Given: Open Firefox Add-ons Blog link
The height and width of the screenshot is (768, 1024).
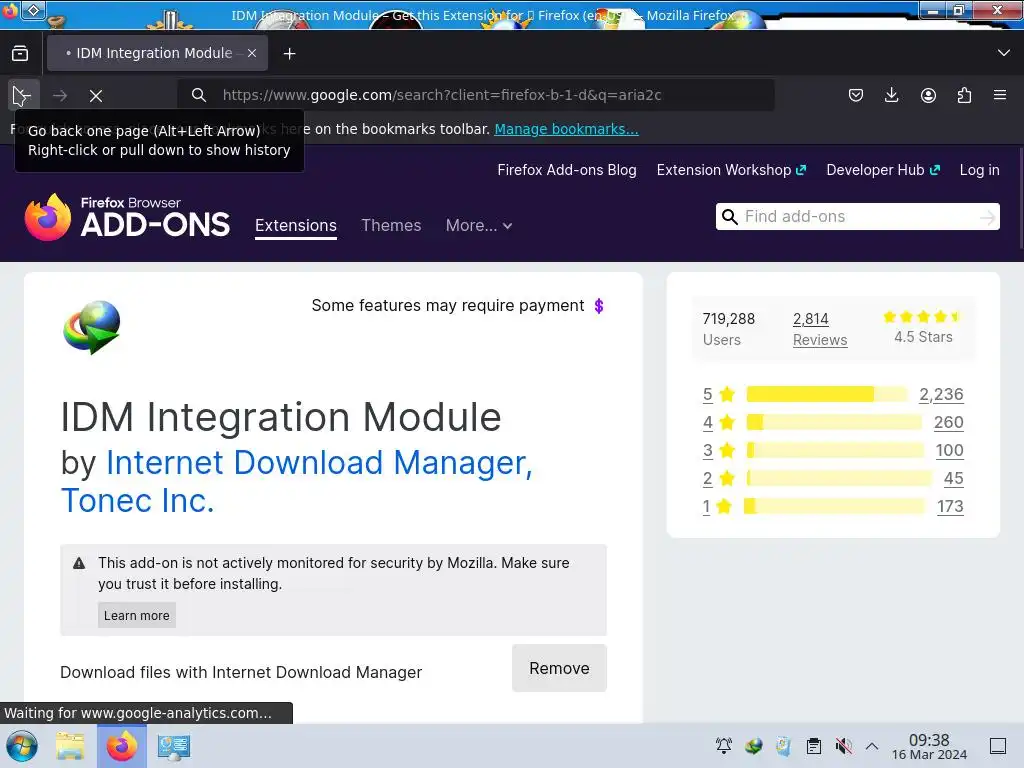Looking at the screenshot, I should (x=567, y=170).
